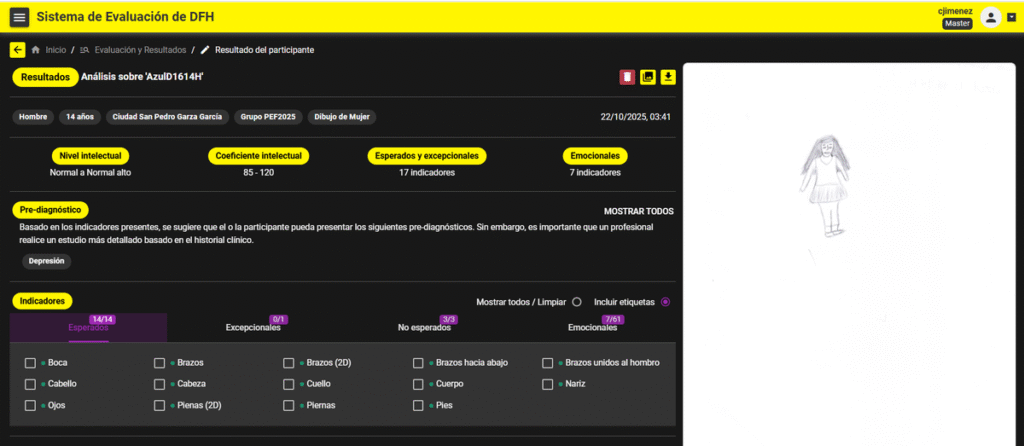Open the image gallery icon
This screenshot has height=446, width=1024.
pyautogui.click(x=648, y=77)
